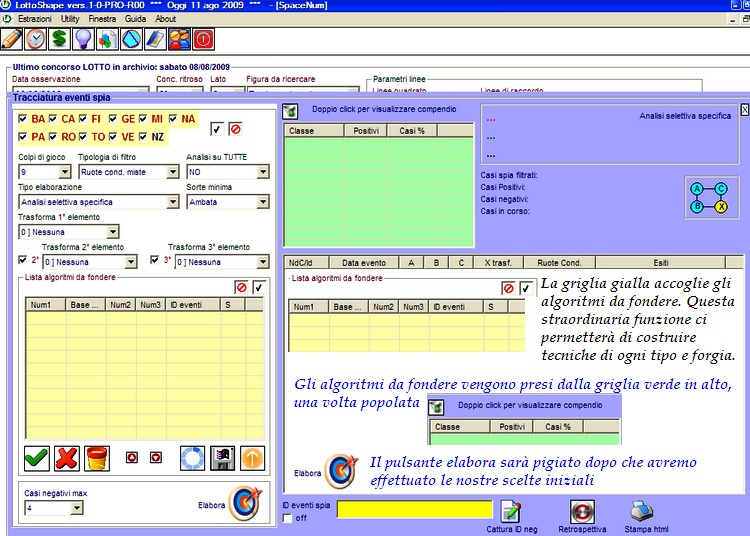
Task: Open the Guida menu
Action: pyautogui.click(x=135, y=19)
